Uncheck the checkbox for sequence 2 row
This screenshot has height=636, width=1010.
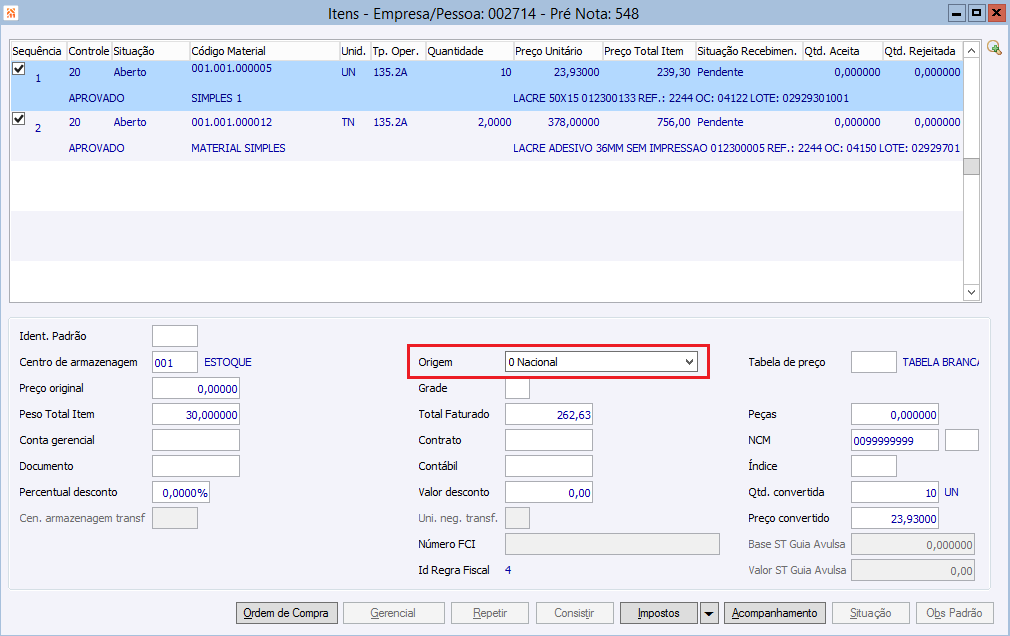coord(18,119)
